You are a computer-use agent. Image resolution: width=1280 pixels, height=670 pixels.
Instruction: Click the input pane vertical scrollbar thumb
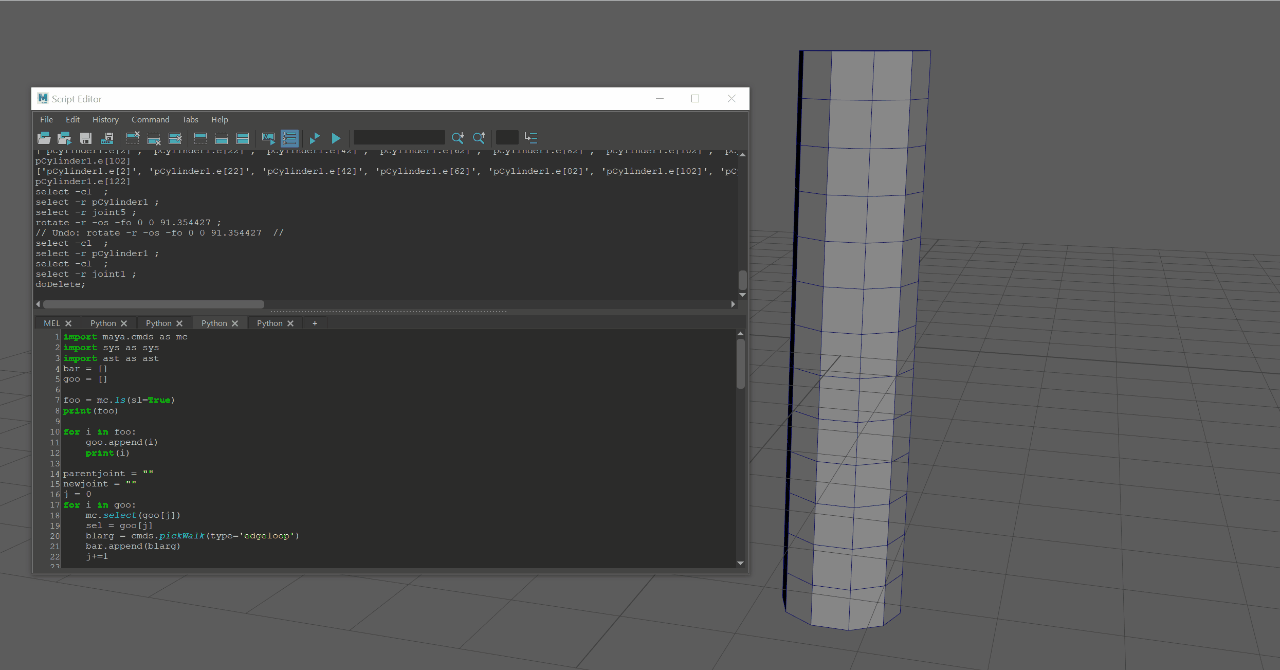point(741,363)
